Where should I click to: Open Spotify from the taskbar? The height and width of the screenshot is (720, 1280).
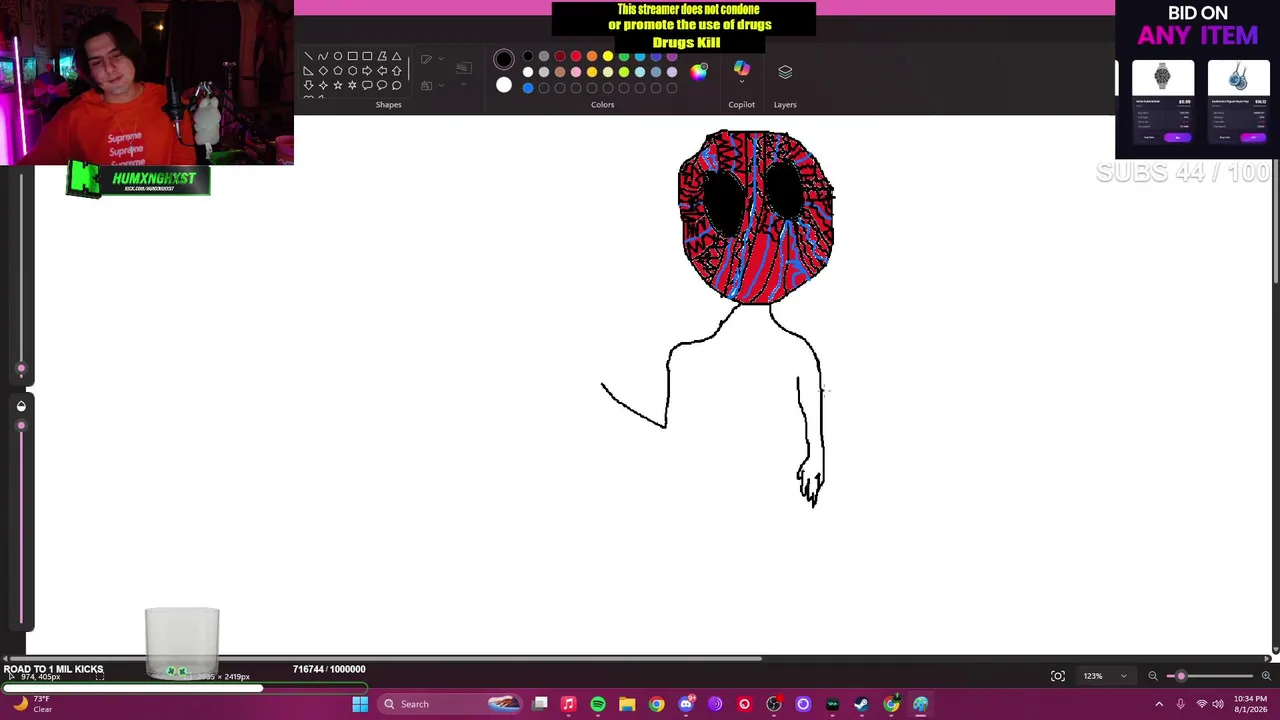tap(598, 704)
